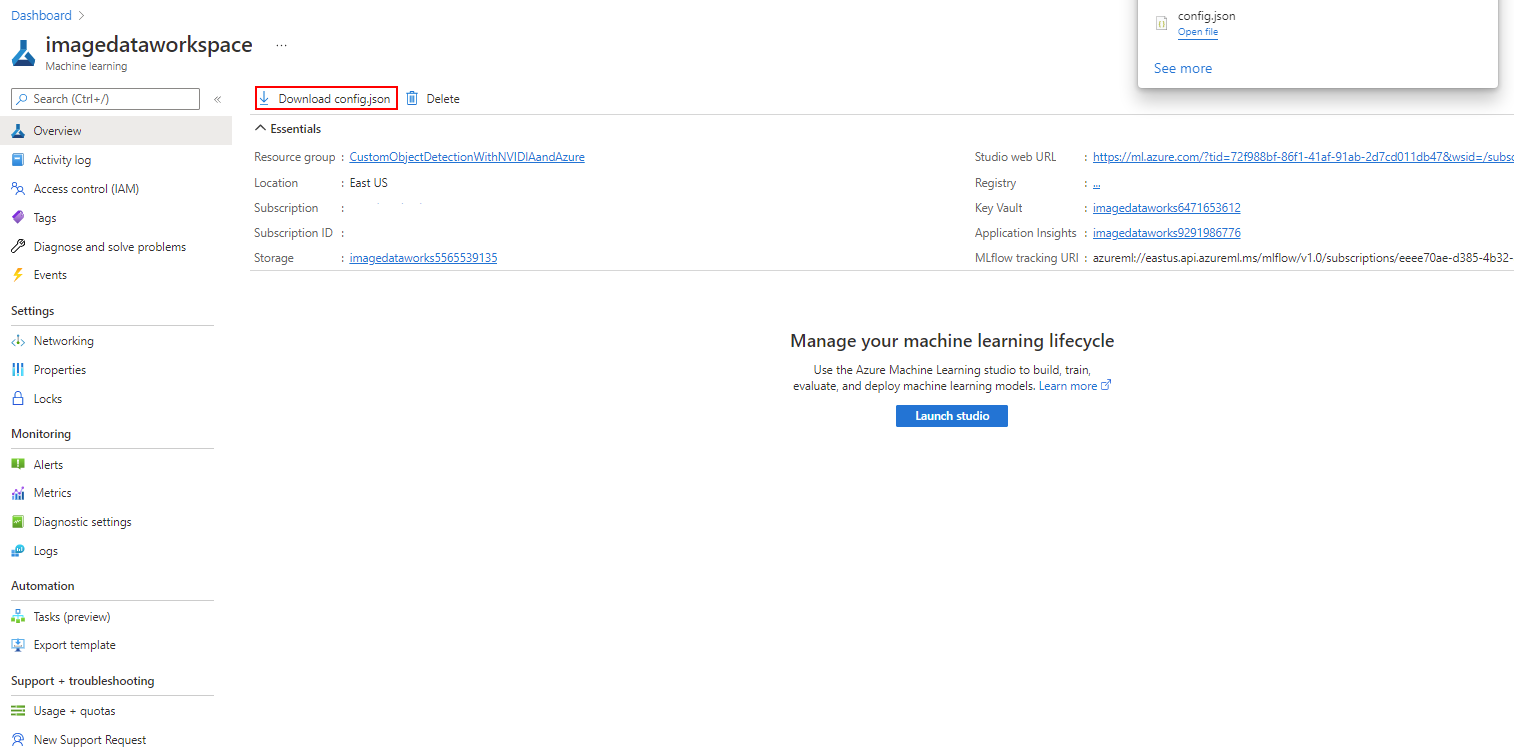This screenshot has width=1514, height=755.
Task: Click the Registry ellipsis link
Action: (x=1097, y=183)
